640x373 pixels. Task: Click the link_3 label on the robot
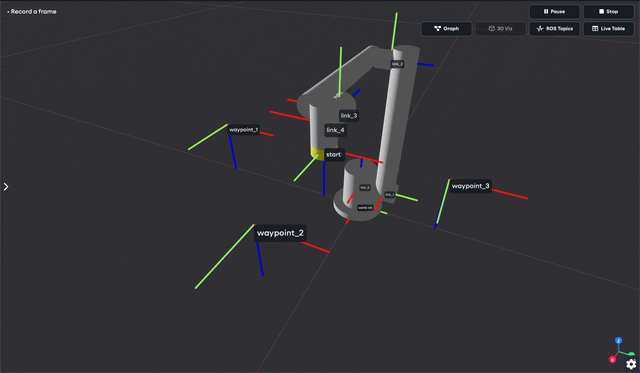349,115
